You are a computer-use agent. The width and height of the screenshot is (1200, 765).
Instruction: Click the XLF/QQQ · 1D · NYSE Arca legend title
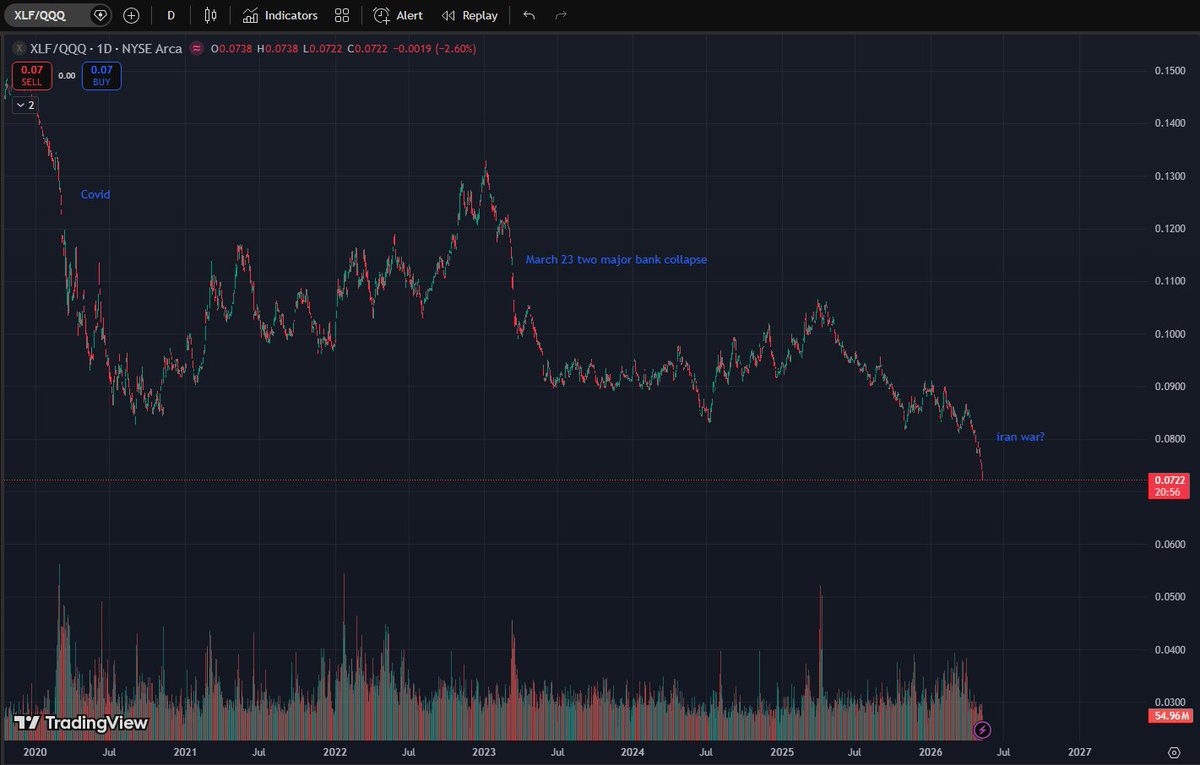click(x=107, y=48)
